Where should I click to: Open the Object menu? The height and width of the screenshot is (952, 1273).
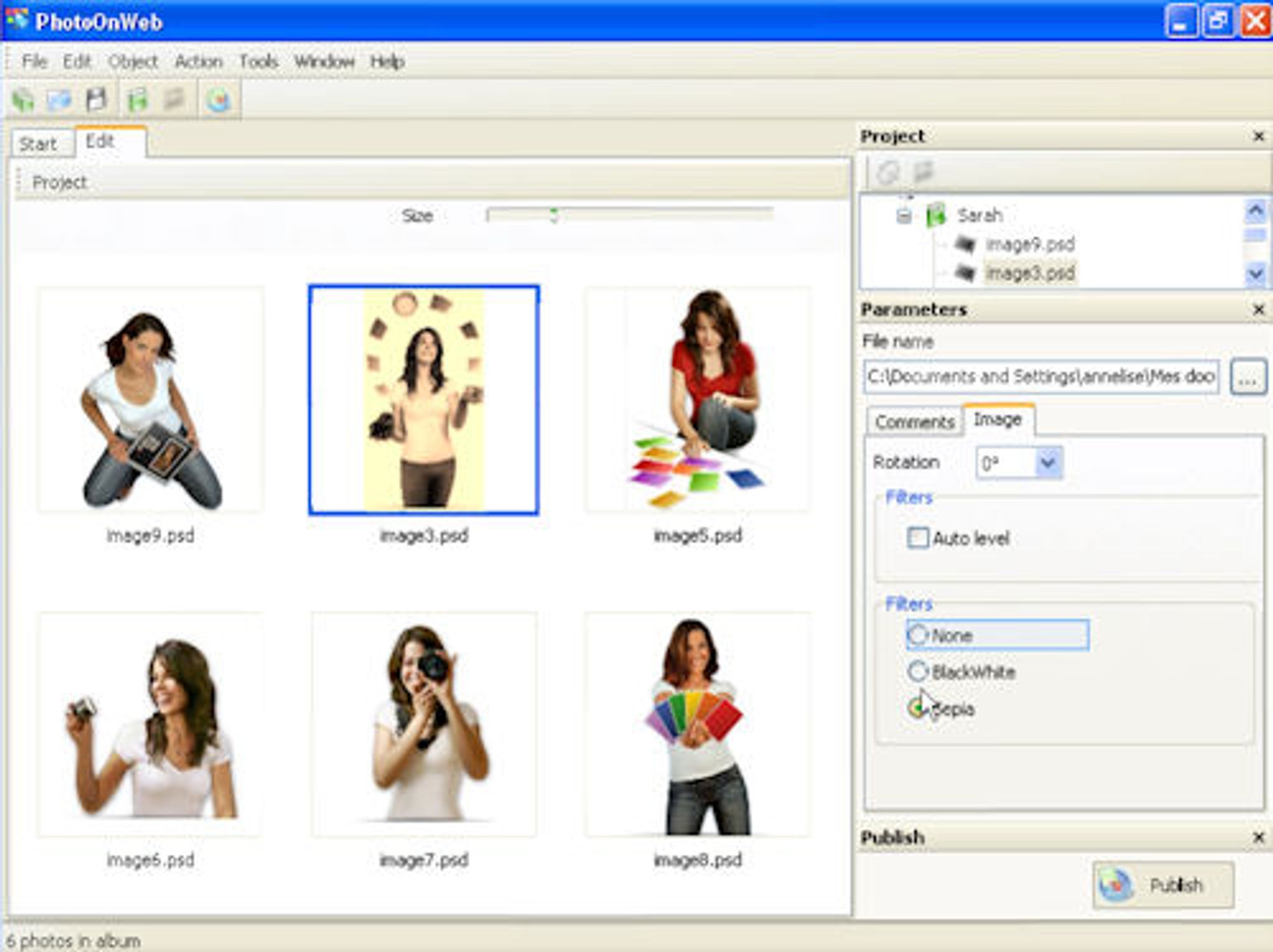point(132,61)
